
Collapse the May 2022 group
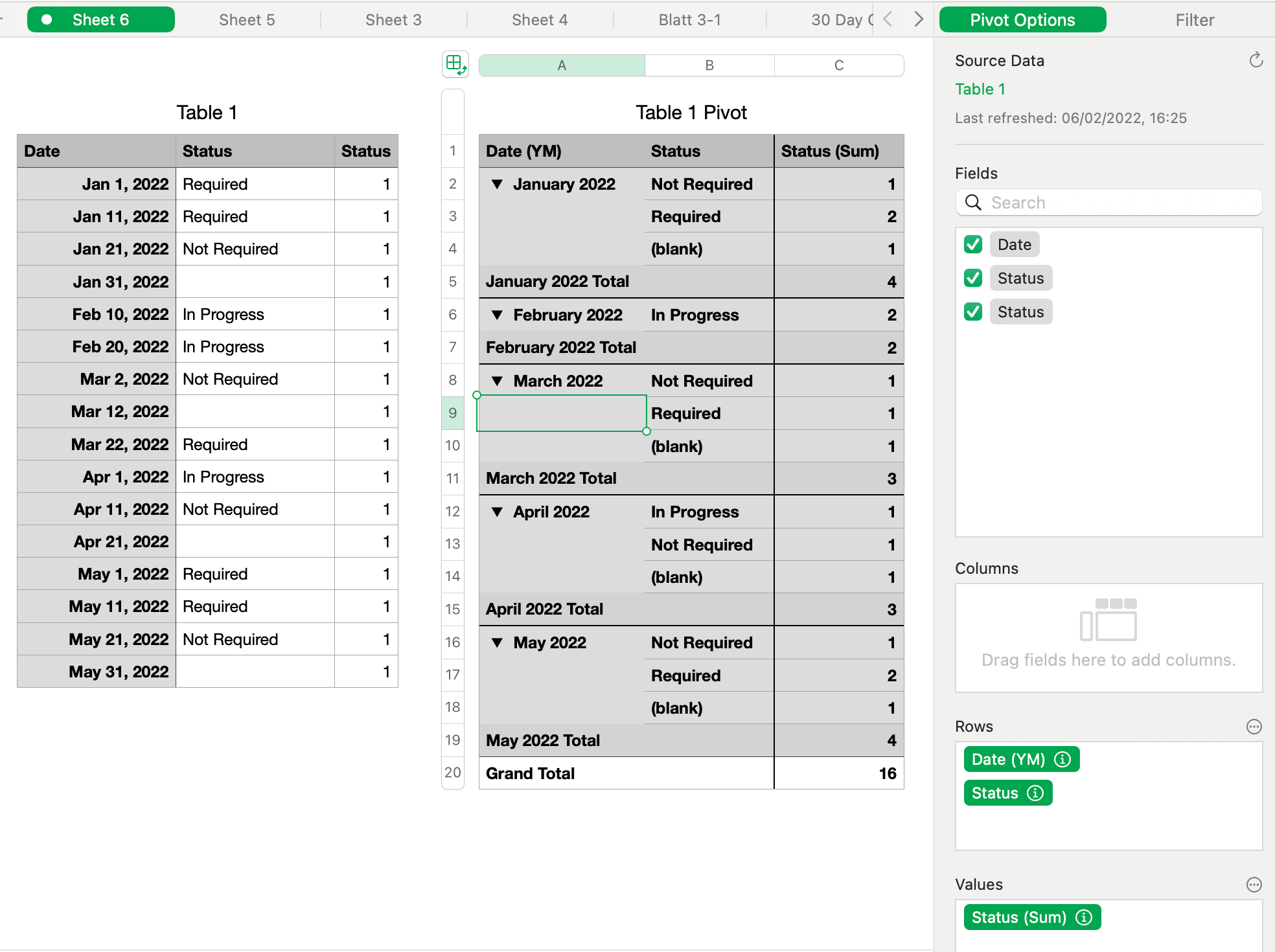[497, 643]
